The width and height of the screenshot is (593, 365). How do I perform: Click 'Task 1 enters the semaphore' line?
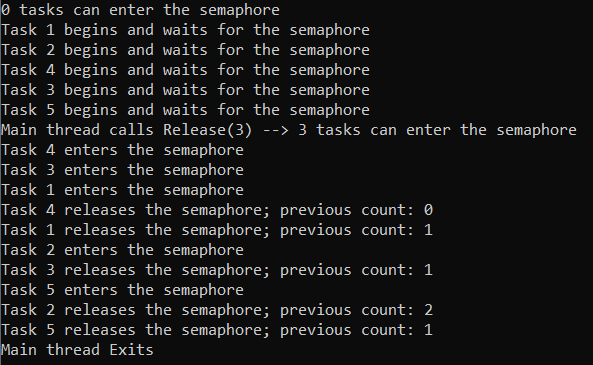[x=123, y=190]
